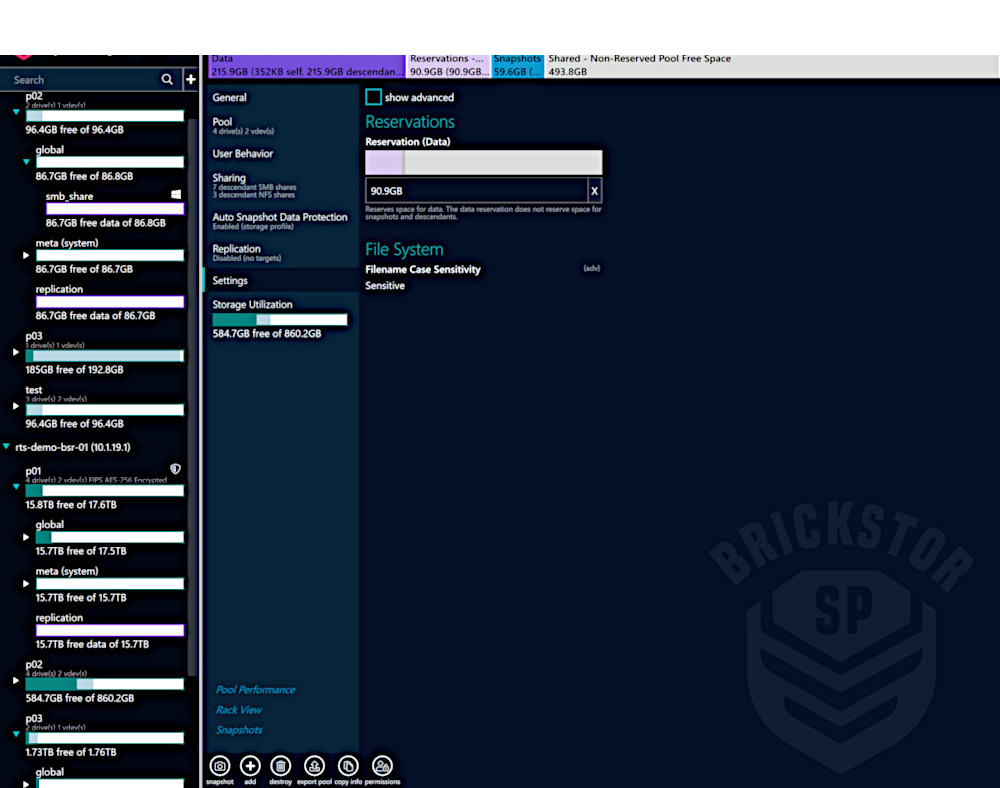The image size is (1000, 788).
Task: Click the 90.9GB reservation input field
Action: coord(475,191)
